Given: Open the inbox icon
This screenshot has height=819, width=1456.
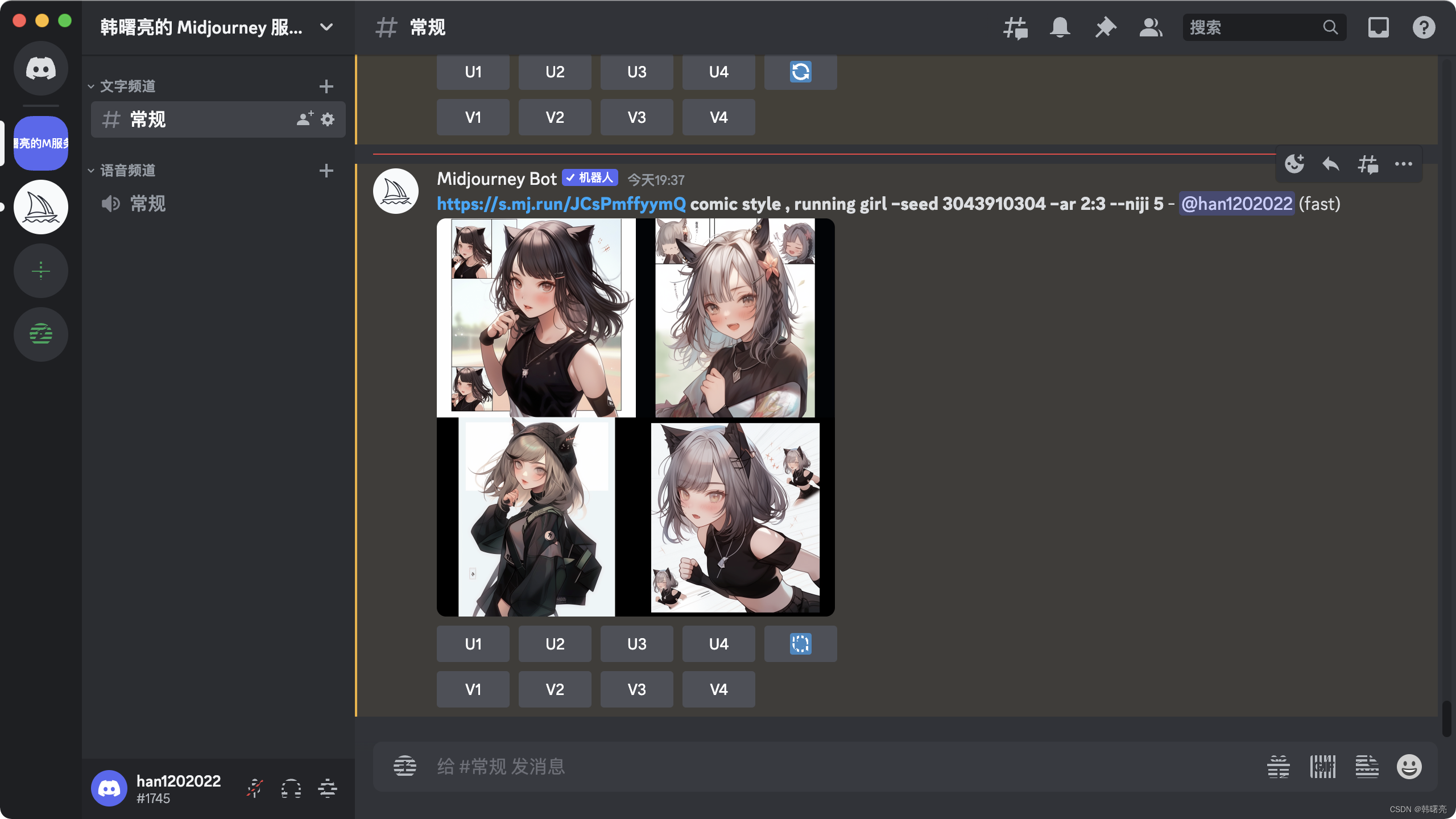Looking at the screenshot, I should (x=1378, y=27).
